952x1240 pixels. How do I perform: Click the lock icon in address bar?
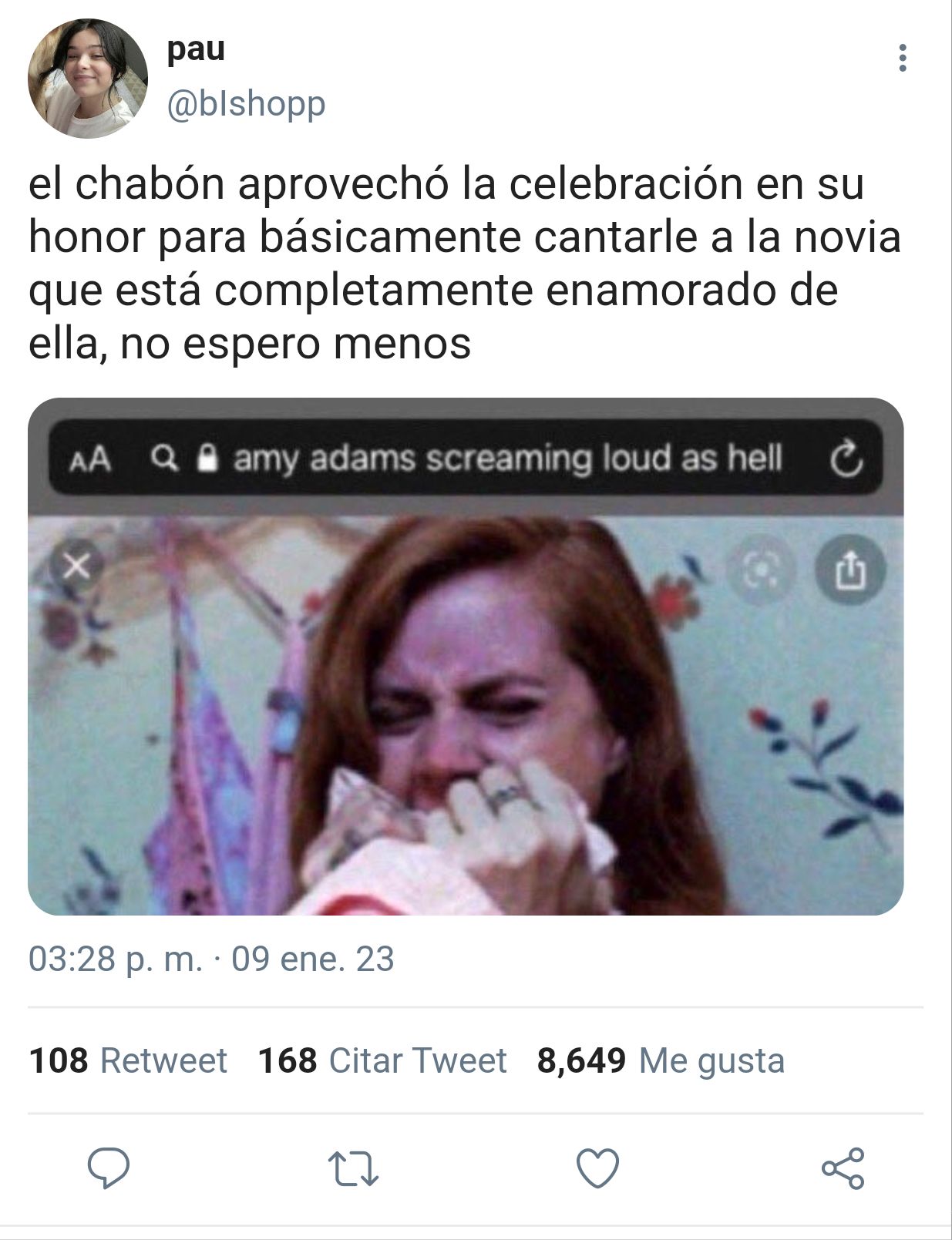coord(206,458)
